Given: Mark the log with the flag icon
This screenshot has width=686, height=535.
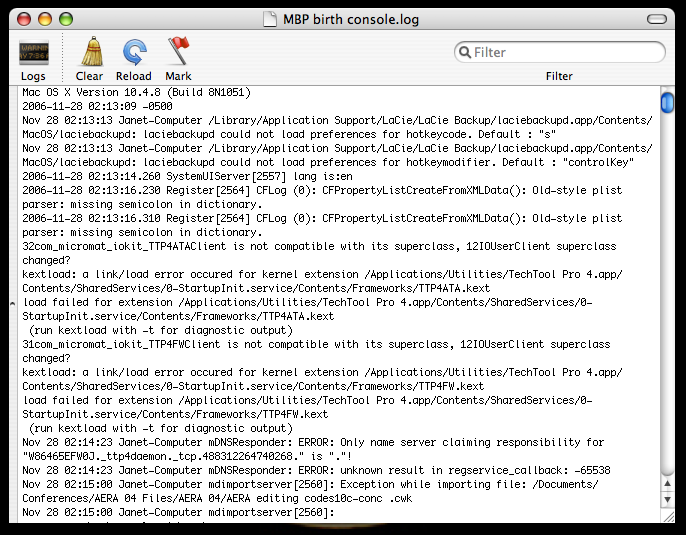Looking at the screenshot, I should 178,51.
